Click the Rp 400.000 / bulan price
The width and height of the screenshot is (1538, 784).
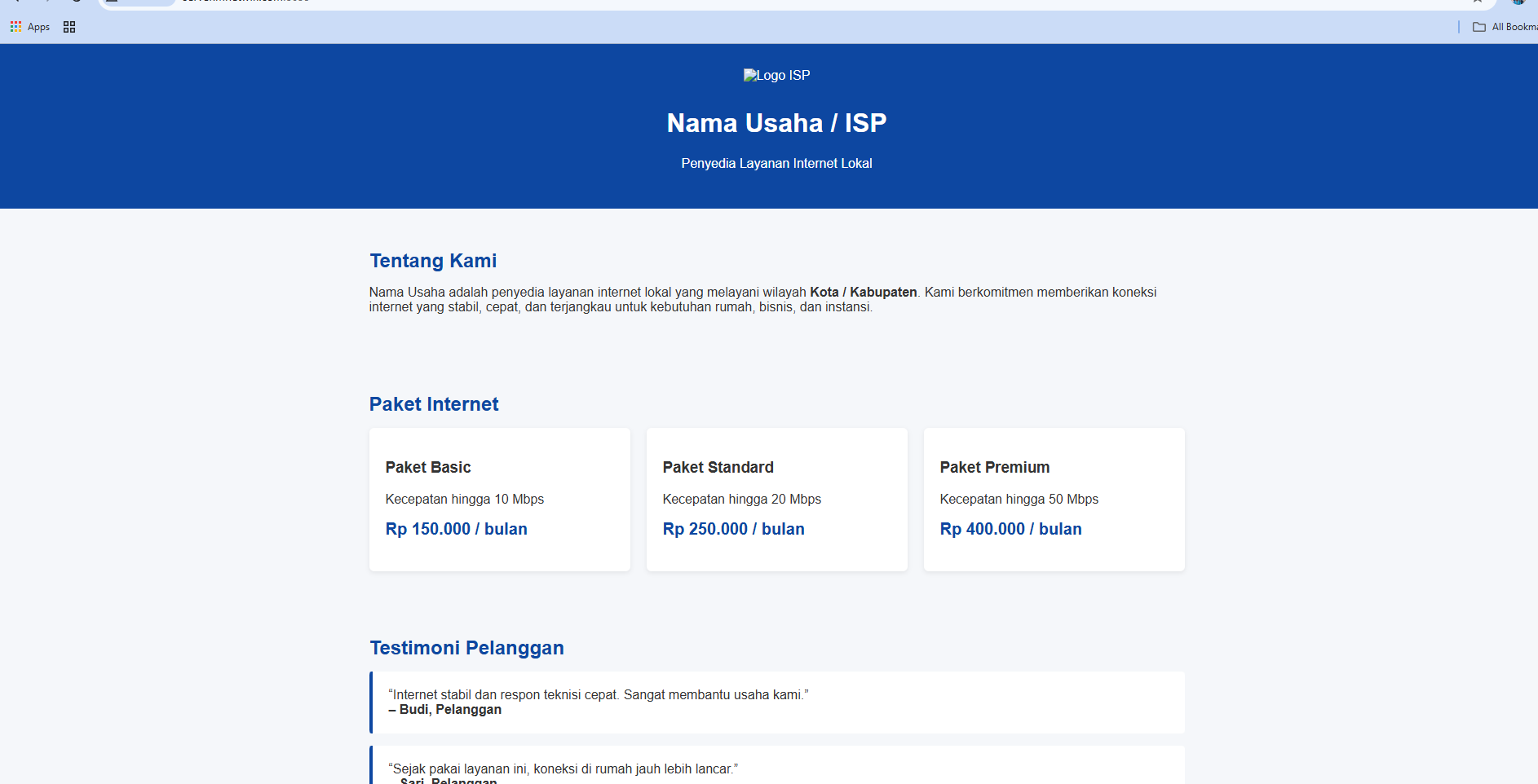[1010, 529]
